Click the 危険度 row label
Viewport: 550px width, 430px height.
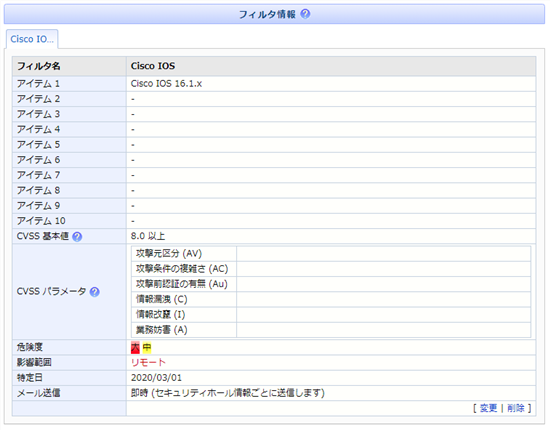30,347
